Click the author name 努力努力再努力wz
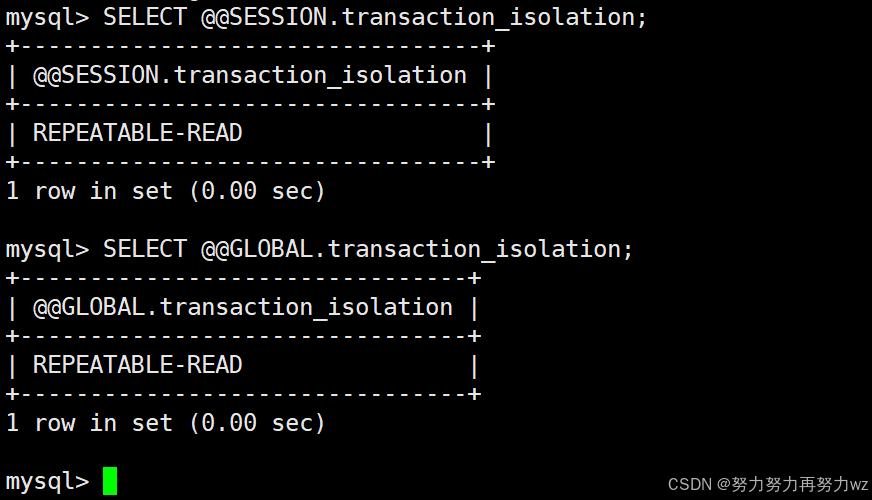The width and height of the screenshot is (872, 500). (x=800, y=484)
